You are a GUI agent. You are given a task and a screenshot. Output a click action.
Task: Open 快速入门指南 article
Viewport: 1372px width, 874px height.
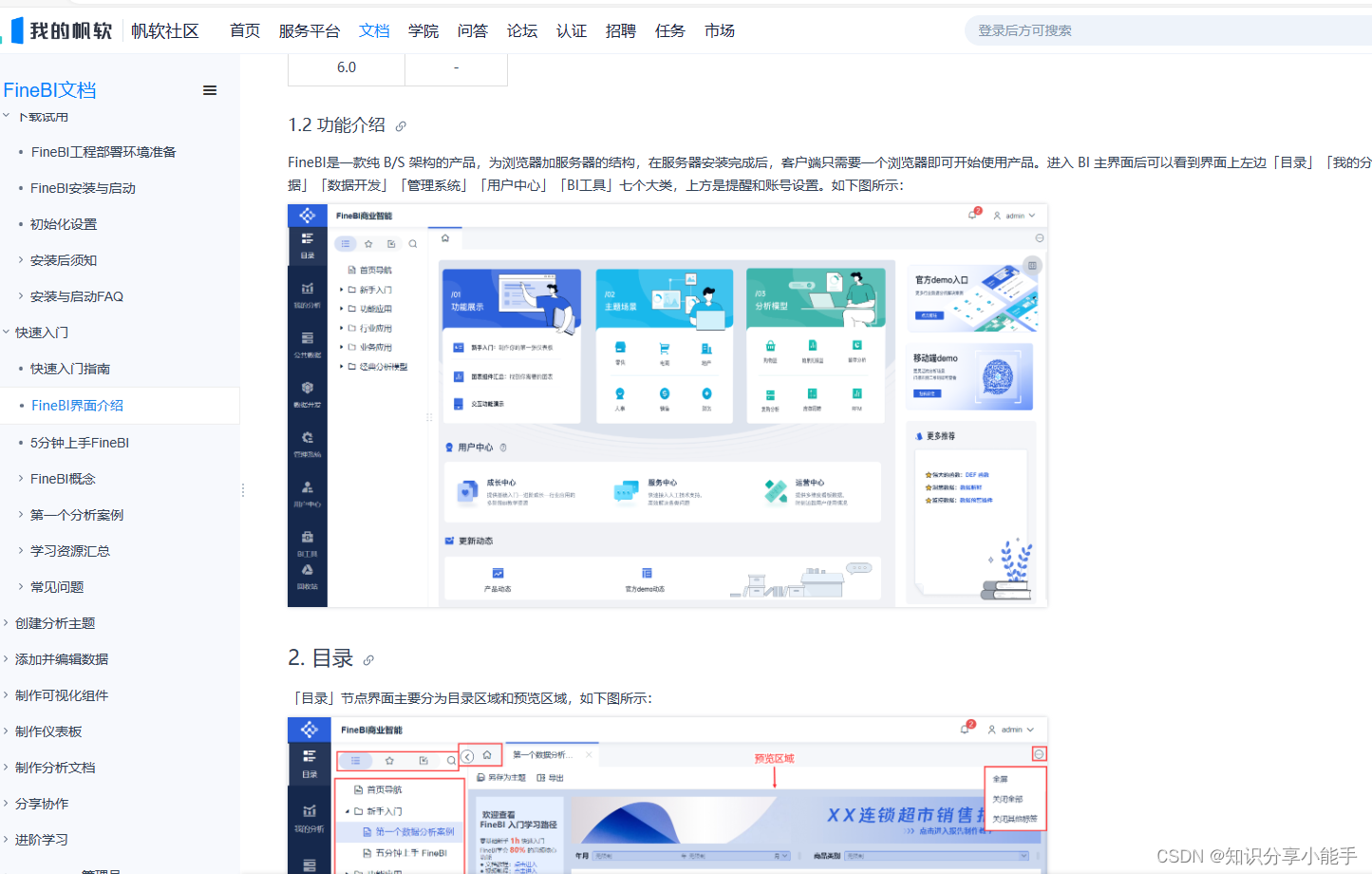(x=70, y=369)
